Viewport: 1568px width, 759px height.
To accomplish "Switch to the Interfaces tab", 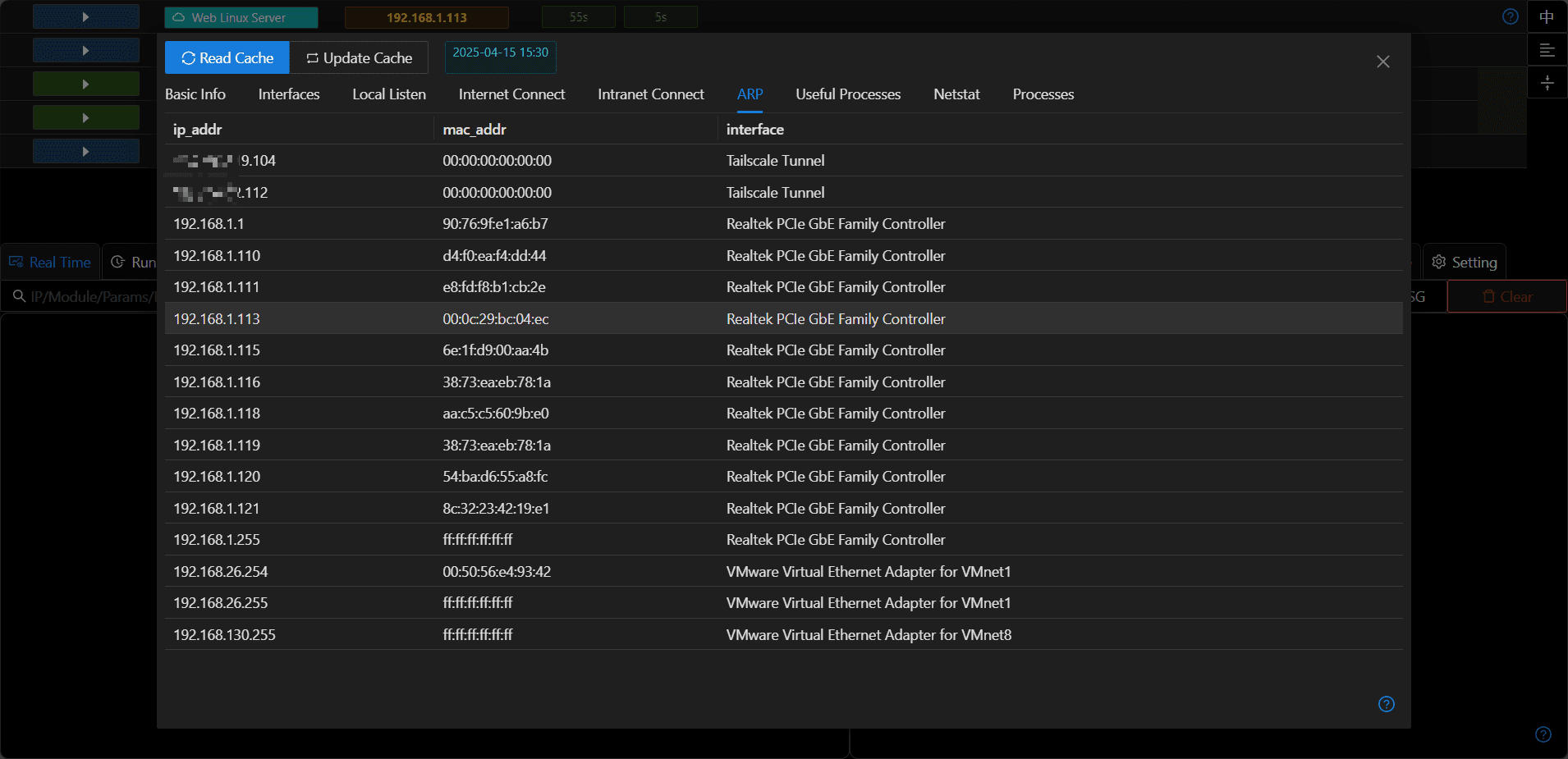I will click(289, 94).
